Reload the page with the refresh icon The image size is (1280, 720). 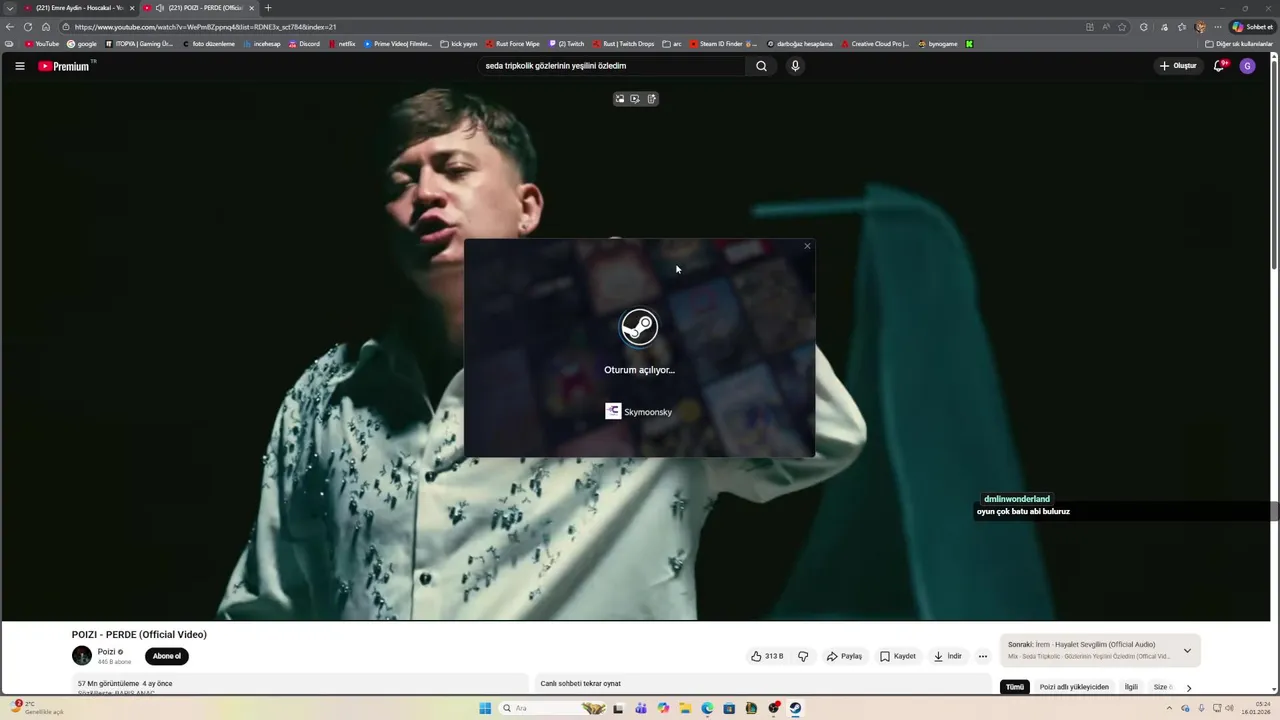[28, 27]
